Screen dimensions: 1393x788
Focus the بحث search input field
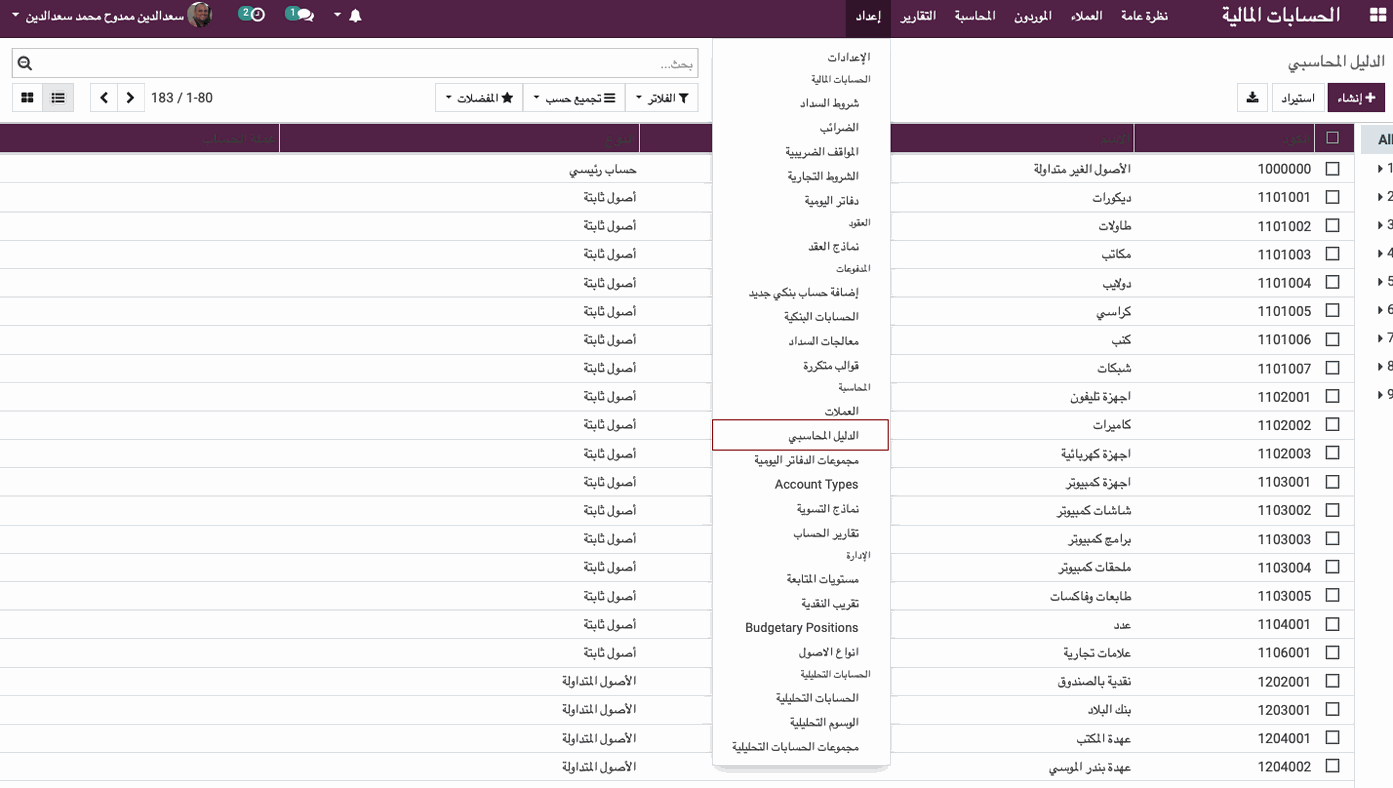tap(370, 64)
